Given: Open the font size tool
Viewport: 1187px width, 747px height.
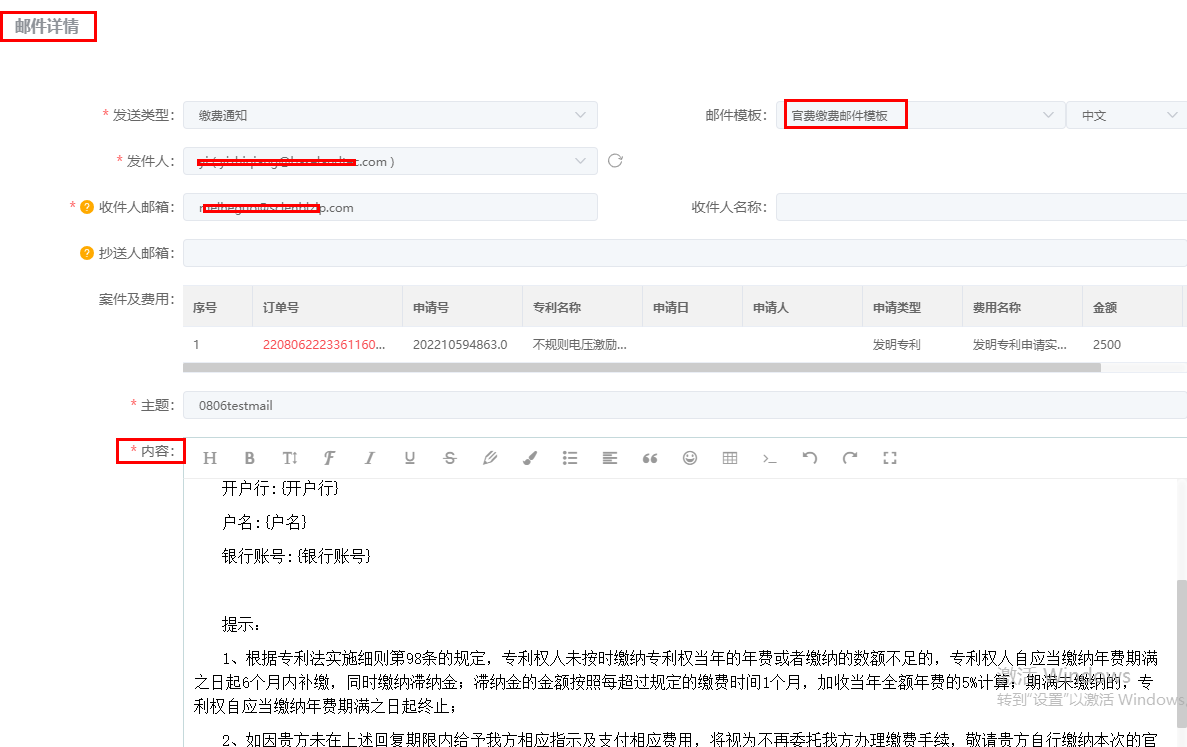Looking at the screenshot, I should (290, 458).
